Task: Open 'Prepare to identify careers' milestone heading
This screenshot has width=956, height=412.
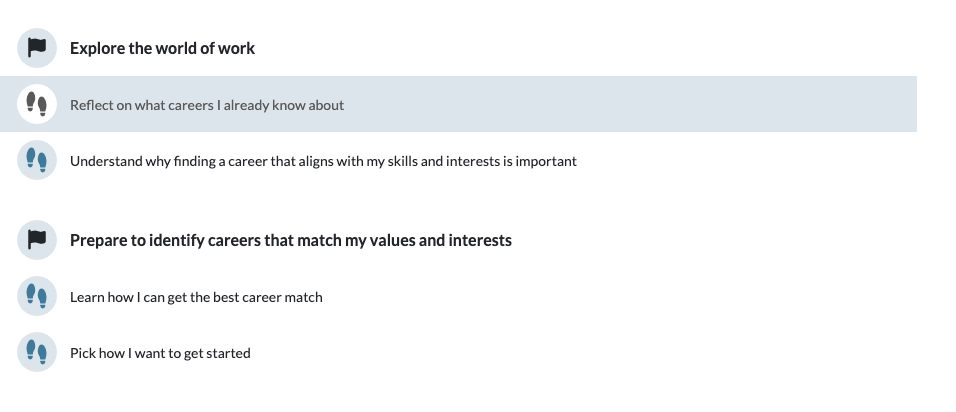Action: click(x=290, y=240)
